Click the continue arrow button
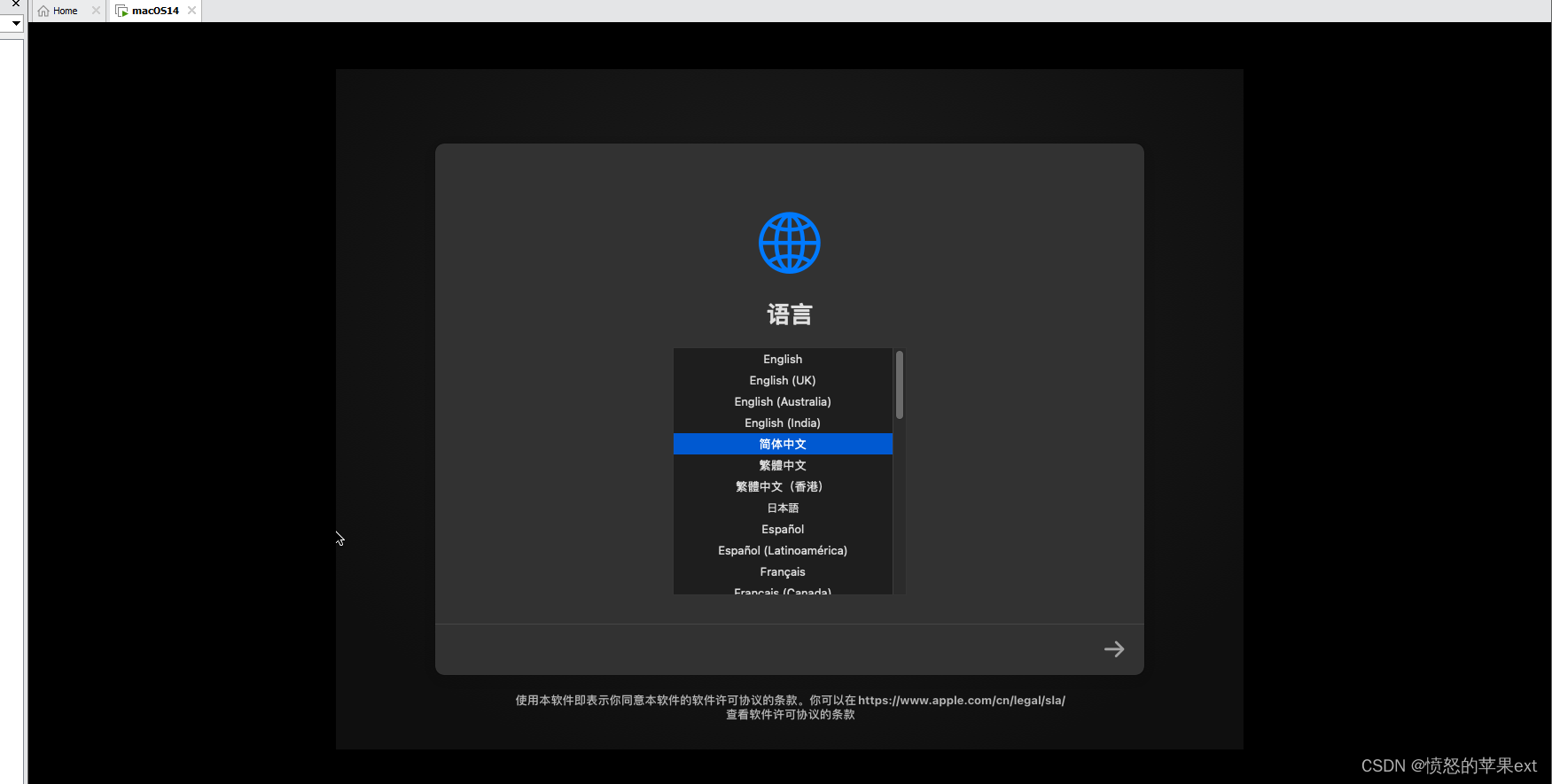 [1114, 649]
